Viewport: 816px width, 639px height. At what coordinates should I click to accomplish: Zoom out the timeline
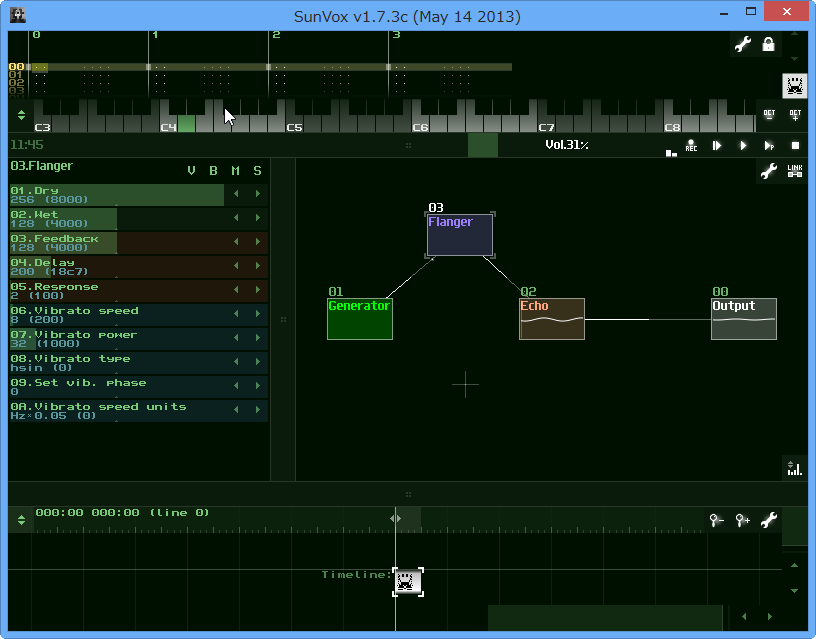click(717, 520)
